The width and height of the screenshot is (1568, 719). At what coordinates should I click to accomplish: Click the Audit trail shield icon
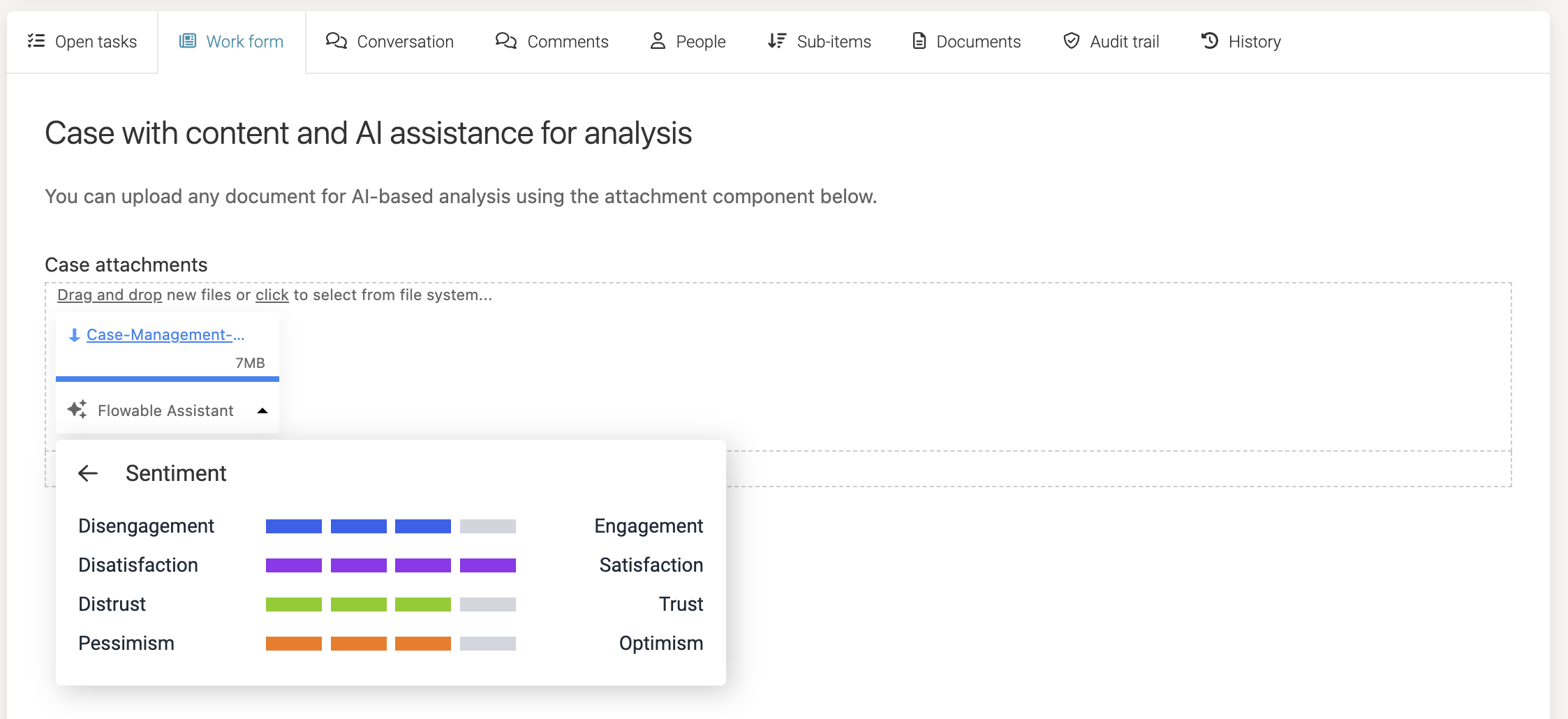(1071, 41)
